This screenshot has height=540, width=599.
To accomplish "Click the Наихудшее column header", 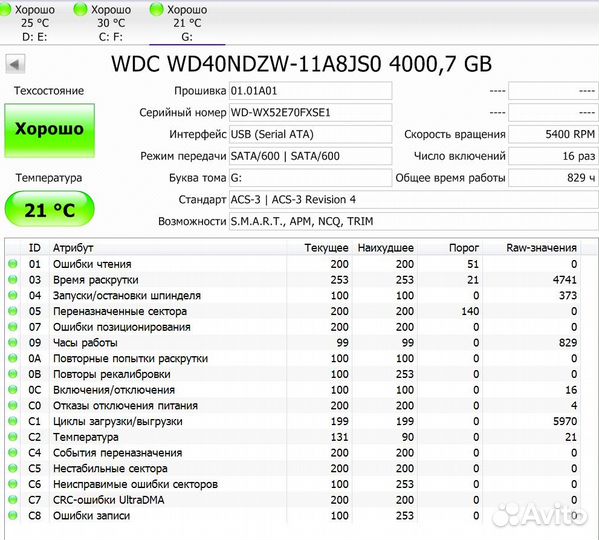I will [385, 248].
